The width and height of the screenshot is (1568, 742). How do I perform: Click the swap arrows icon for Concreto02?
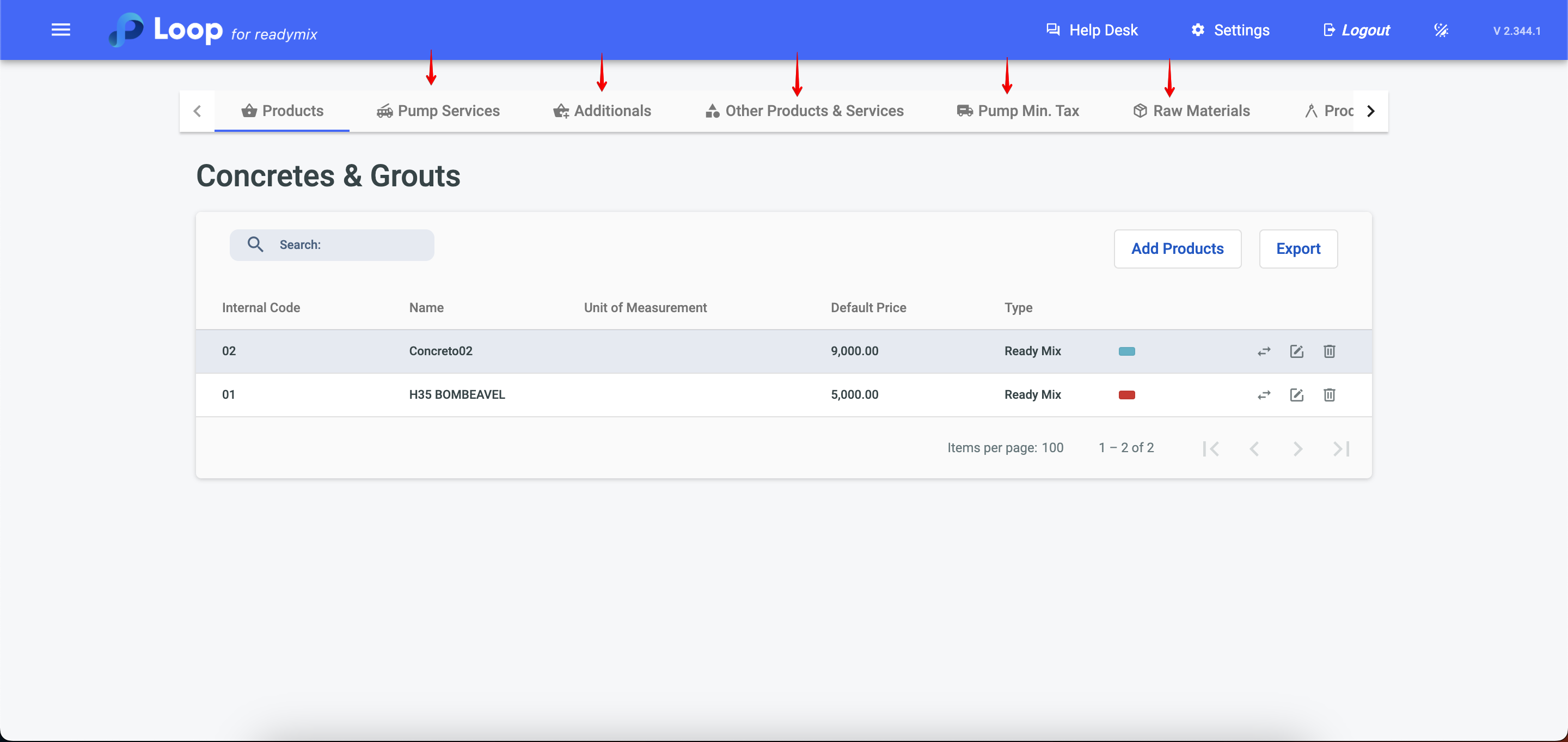pos(1264,351)
